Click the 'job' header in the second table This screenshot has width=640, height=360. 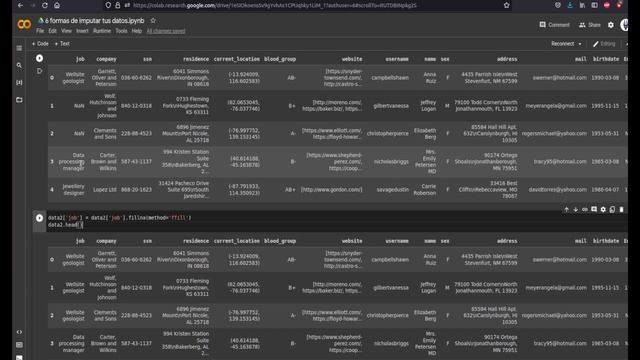80,241
